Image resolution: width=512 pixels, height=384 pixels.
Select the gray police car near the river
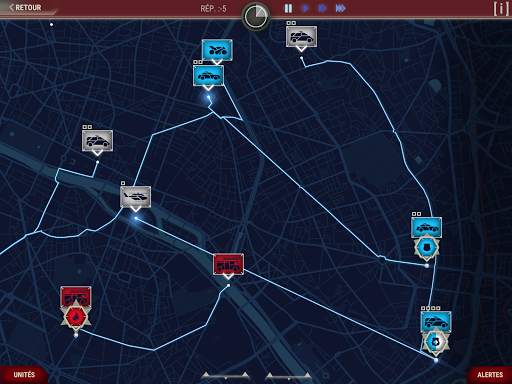coord(97,141)
